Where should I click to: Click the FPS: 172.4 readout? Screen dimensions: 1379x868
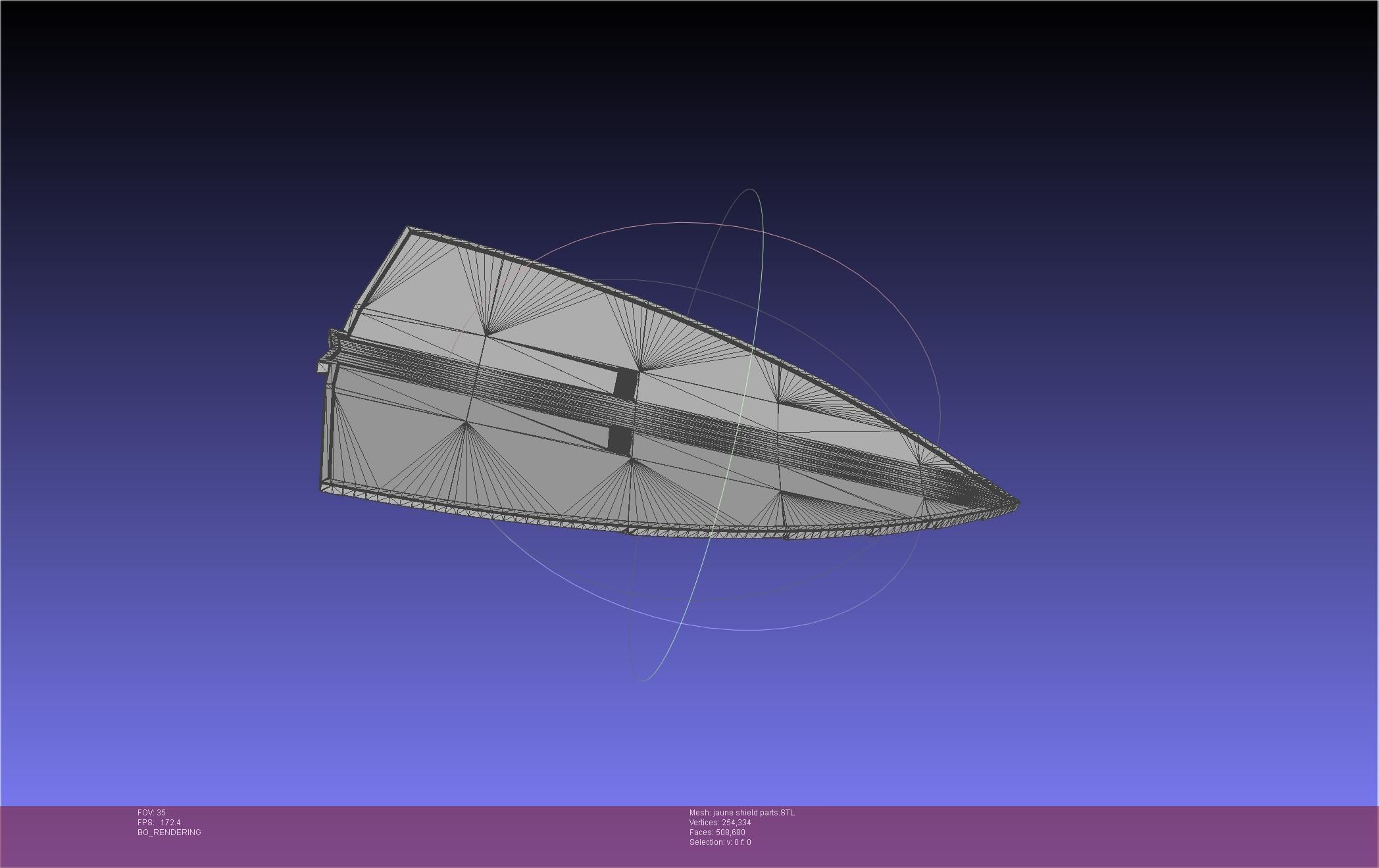point(159,823)
